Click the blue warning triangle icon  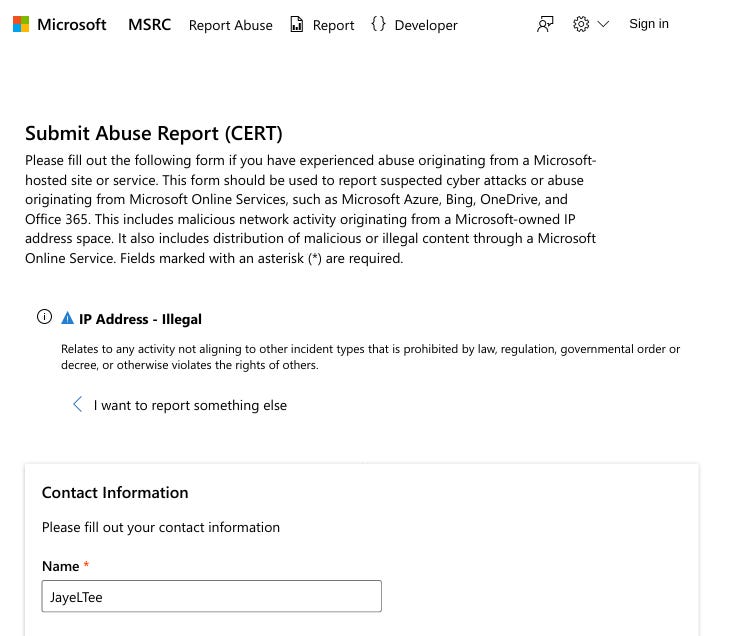[68, 318]
